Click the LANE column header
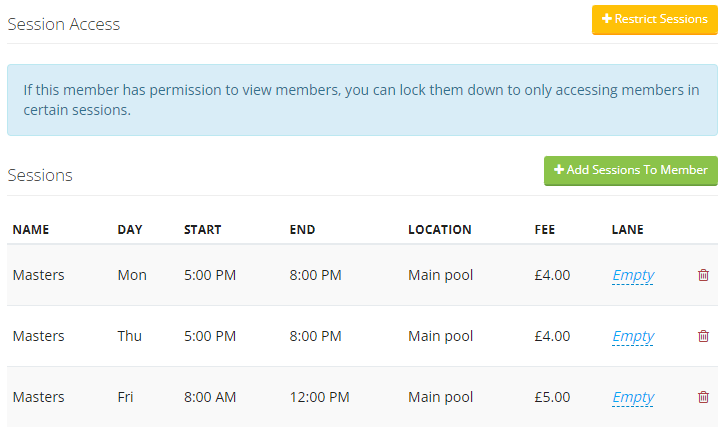 coord(627,230)
